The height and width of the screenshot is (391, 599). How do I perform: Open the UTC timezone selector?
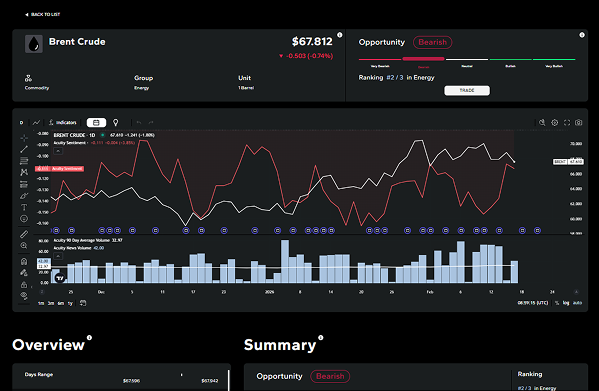533,303
